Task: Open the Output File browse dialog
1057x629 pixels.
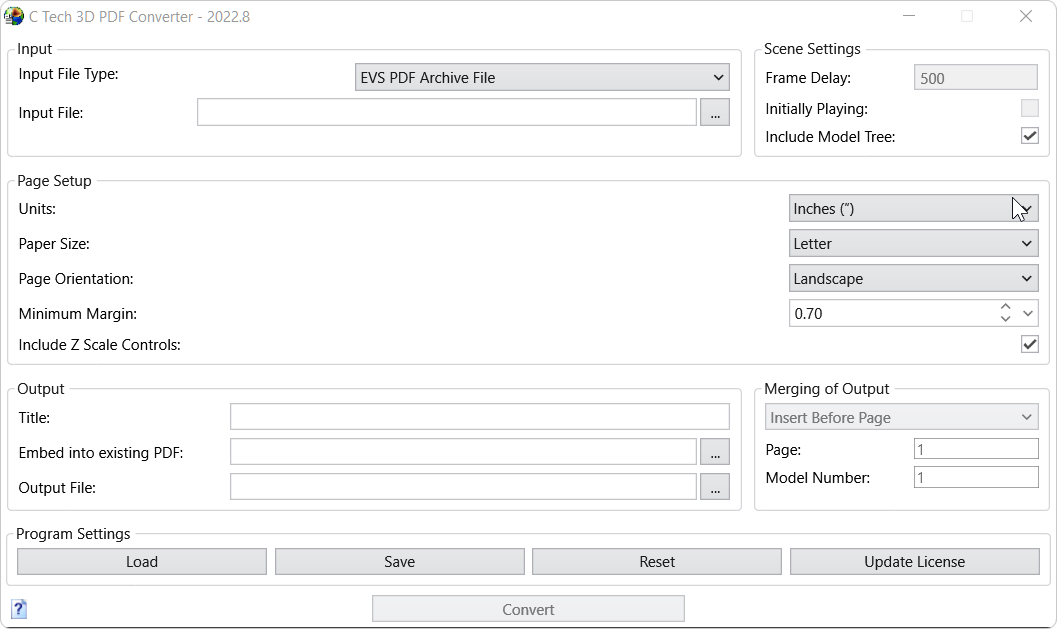Action: click(715, 486)
